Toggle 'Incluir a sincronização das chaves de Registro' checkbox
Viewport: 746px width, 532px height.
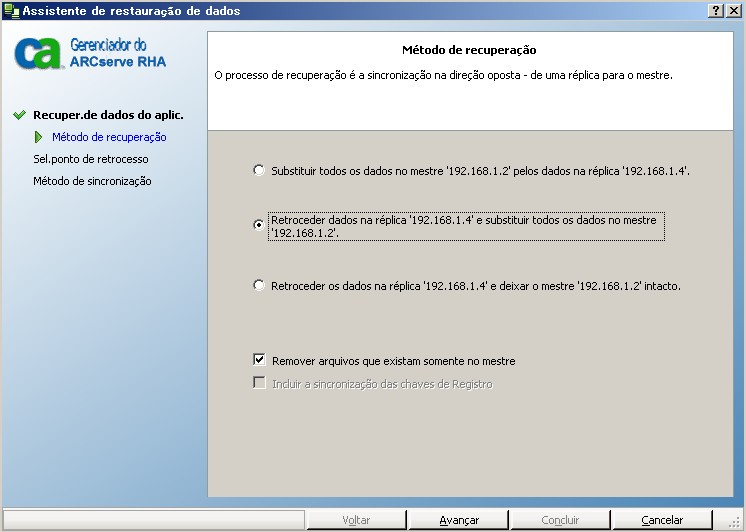[x=259, y=383]
